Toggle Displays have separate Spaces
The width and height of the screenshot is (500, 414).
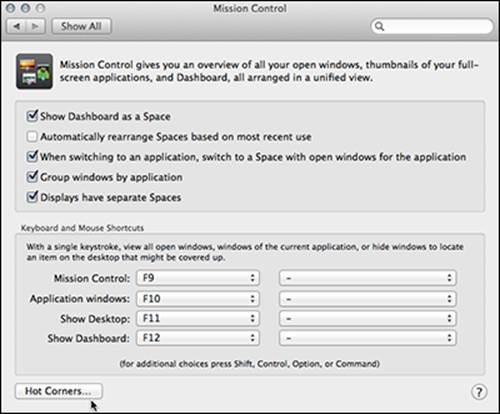32,197
